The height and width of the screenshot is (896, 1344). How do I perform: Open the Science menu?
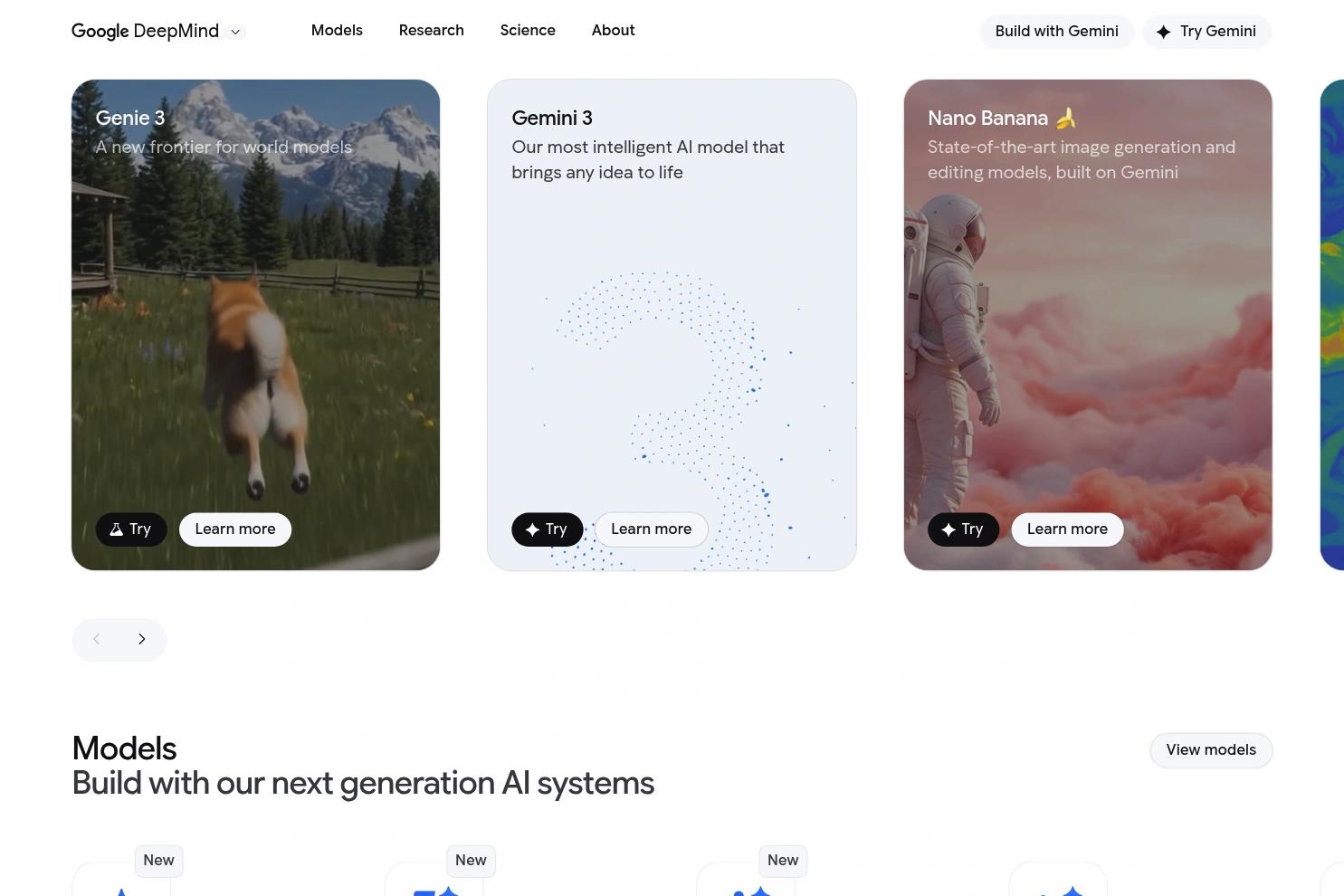coord(528,31)
